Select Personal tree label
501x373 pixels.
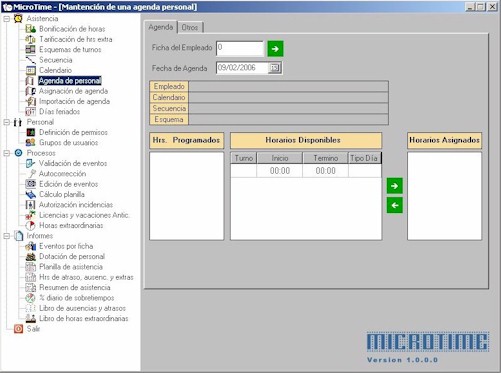(40, 122)
